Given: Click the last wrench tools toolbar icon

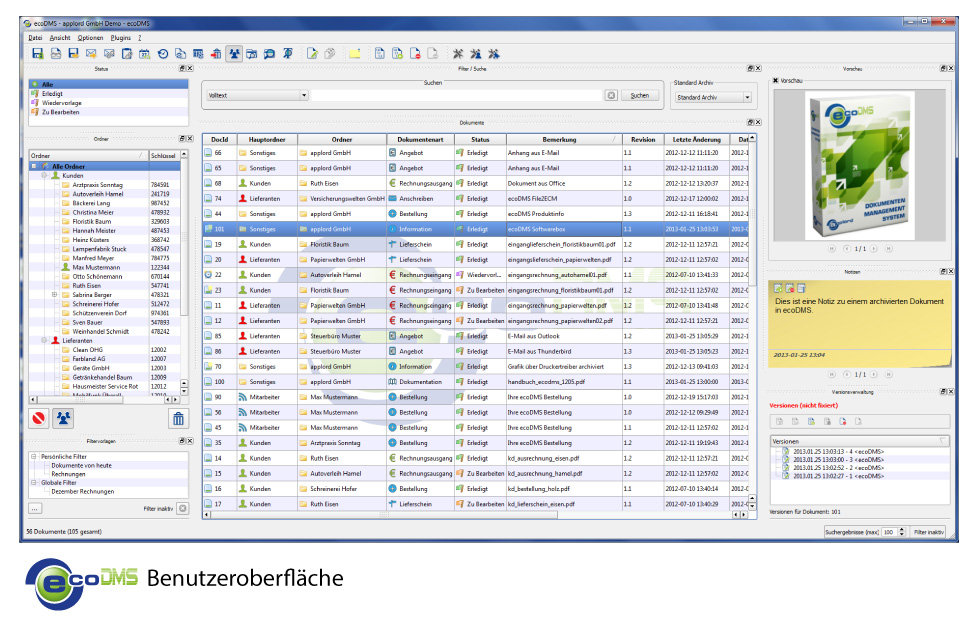Looking at the screenshot, I should click(494, 54).
